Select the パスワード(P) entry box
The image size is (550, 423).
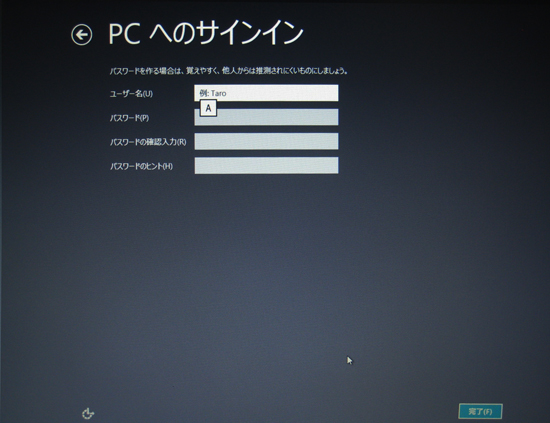click(266, 117)
